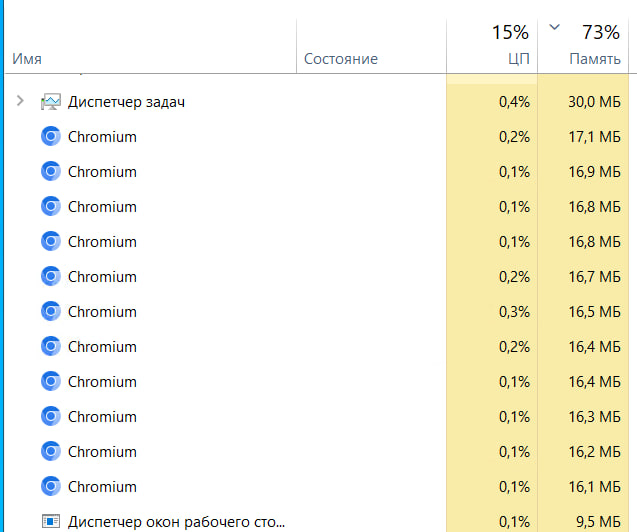Click the 0,4% CPU usage cell
This screenshot has height=532, width=637.
click(513, 102)
